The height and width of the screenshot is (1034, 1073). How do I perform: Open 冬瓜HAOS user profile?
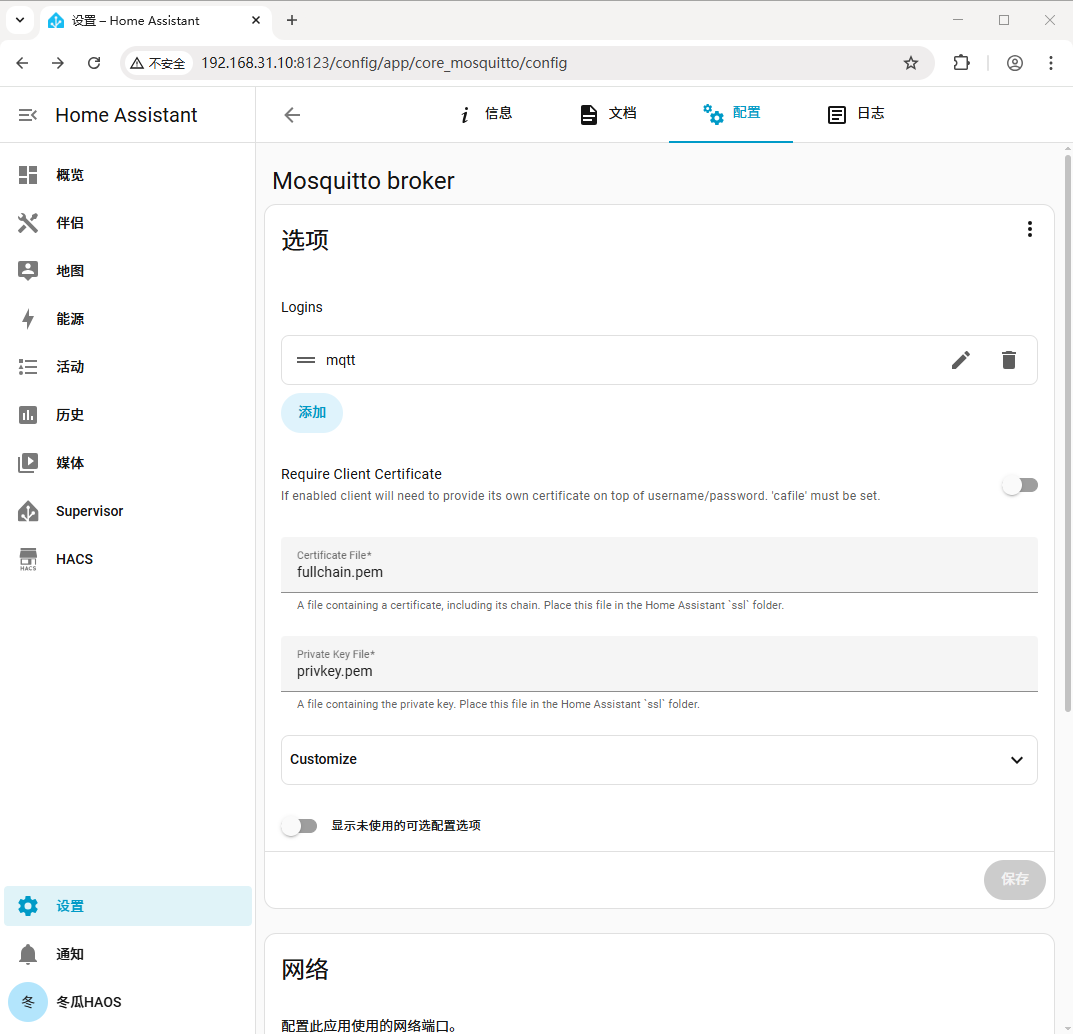[x=127, y=1002]
